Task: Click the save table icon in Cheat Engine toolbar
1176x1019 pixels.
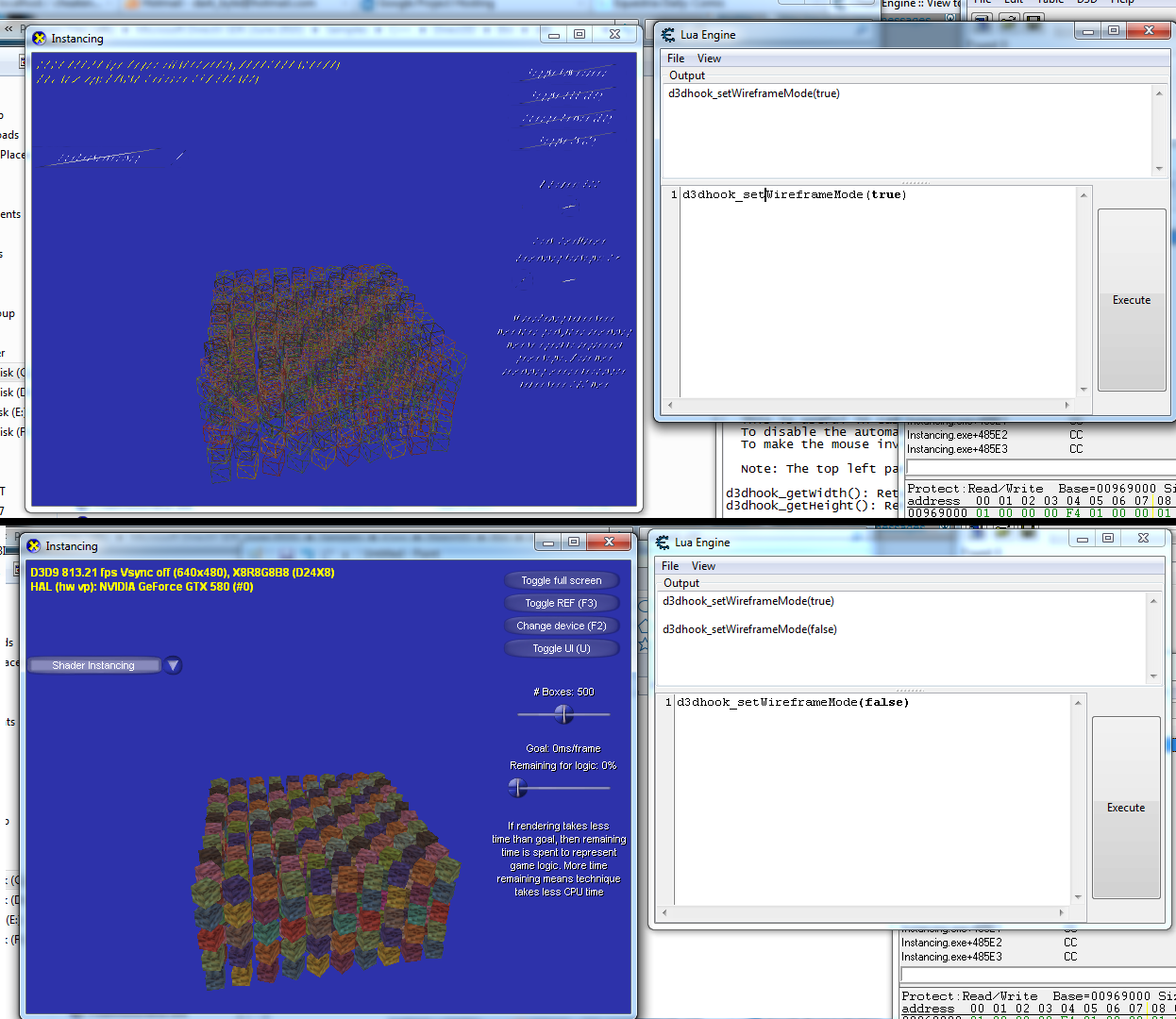Action: click(1033, 17)
